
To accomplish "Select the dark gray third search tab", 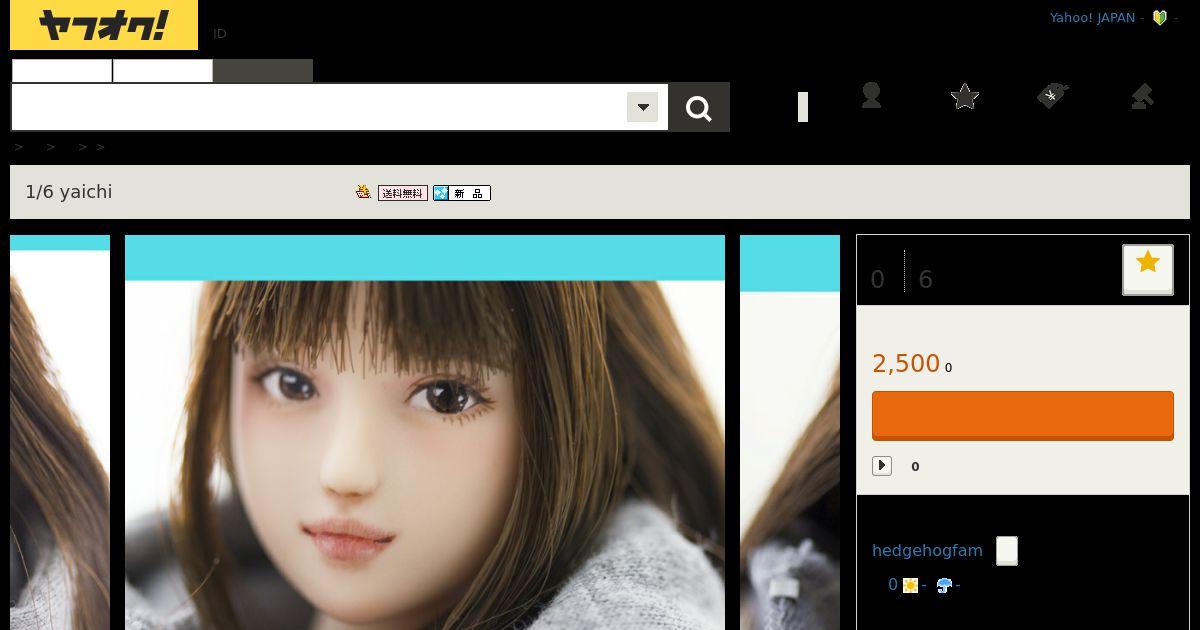I will (x=263, y=71).
